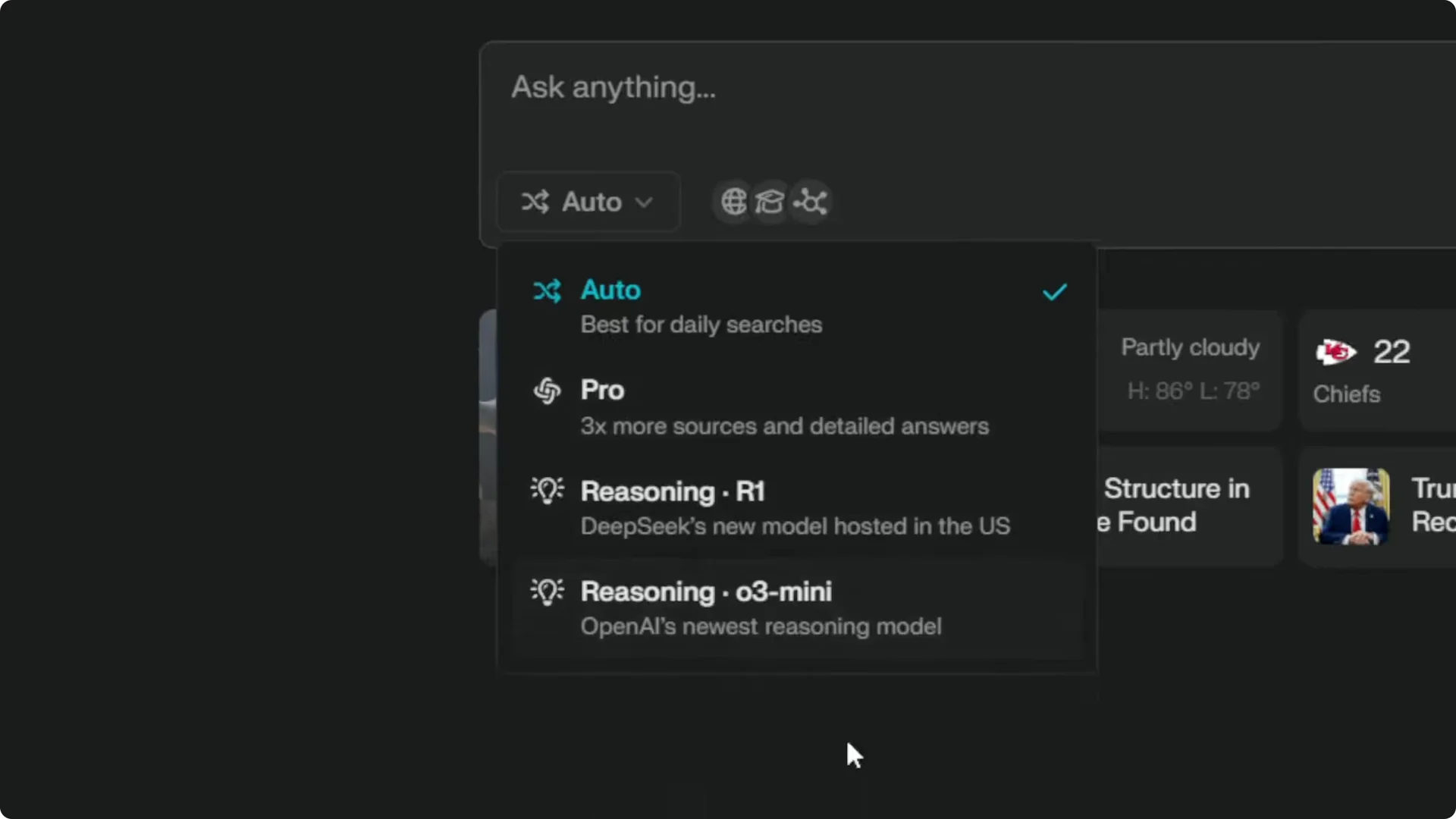Screen dimensions: 1456x819
Task: Click the Kansas City Chiefs logo
Action: [x=1337, y=352]
